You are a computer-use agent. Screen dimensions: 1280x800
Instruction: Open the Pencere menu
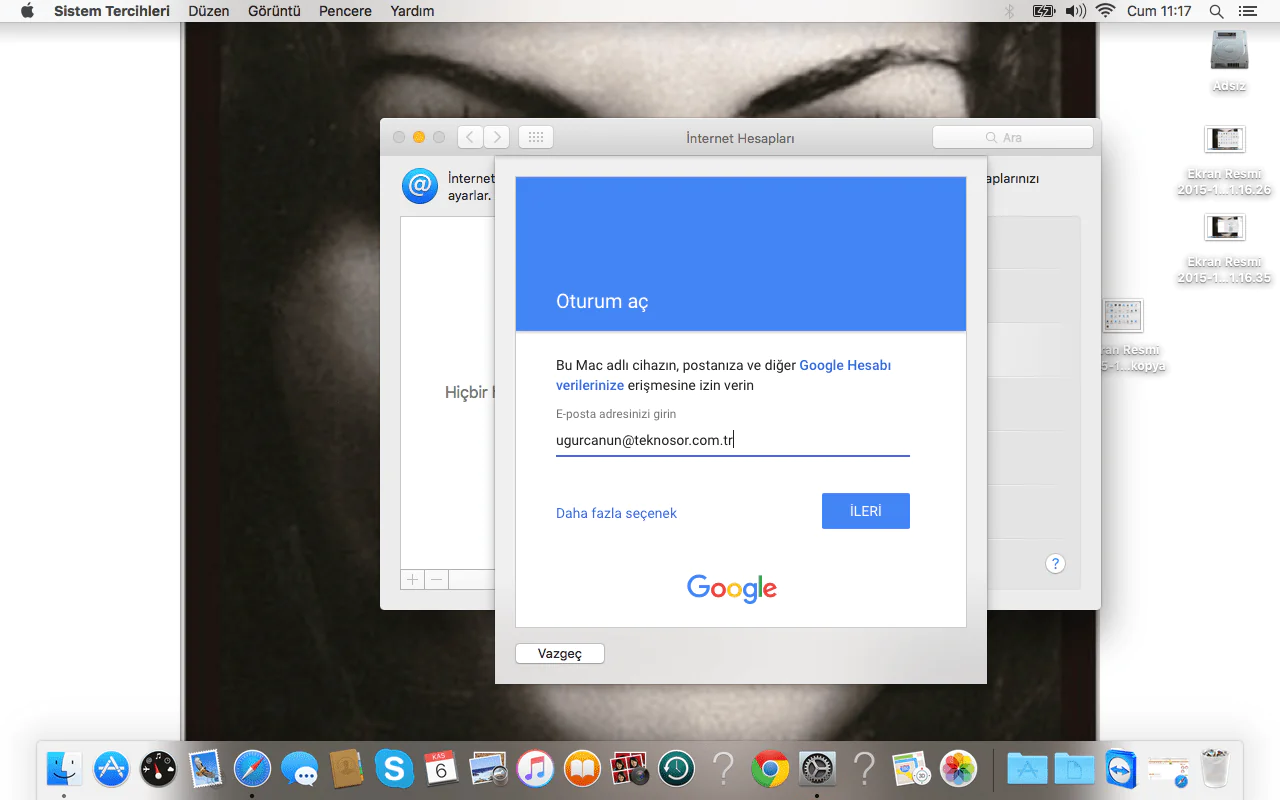pyautogui.click(x=345, y=11)
